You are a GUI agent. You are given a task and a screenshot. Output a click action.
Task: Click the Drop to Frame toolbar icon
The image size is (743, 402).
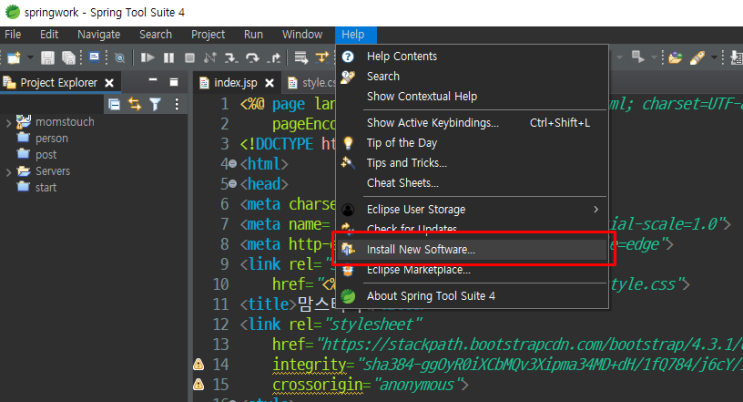pyautogui.click(x=301, y=58)
